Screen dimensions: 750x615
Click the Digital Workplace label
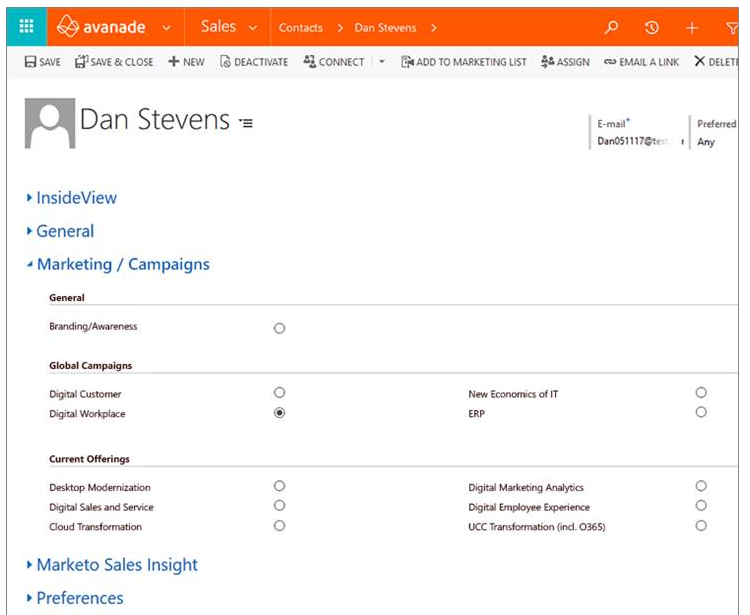click(87, 414)
